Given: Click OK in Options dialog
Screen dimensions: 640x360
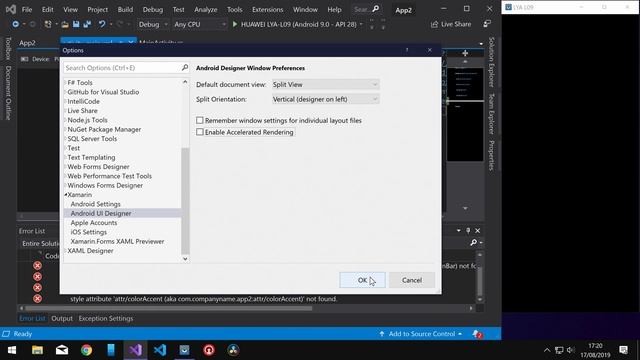Looking at the screenshot, I should pos(362,280).
